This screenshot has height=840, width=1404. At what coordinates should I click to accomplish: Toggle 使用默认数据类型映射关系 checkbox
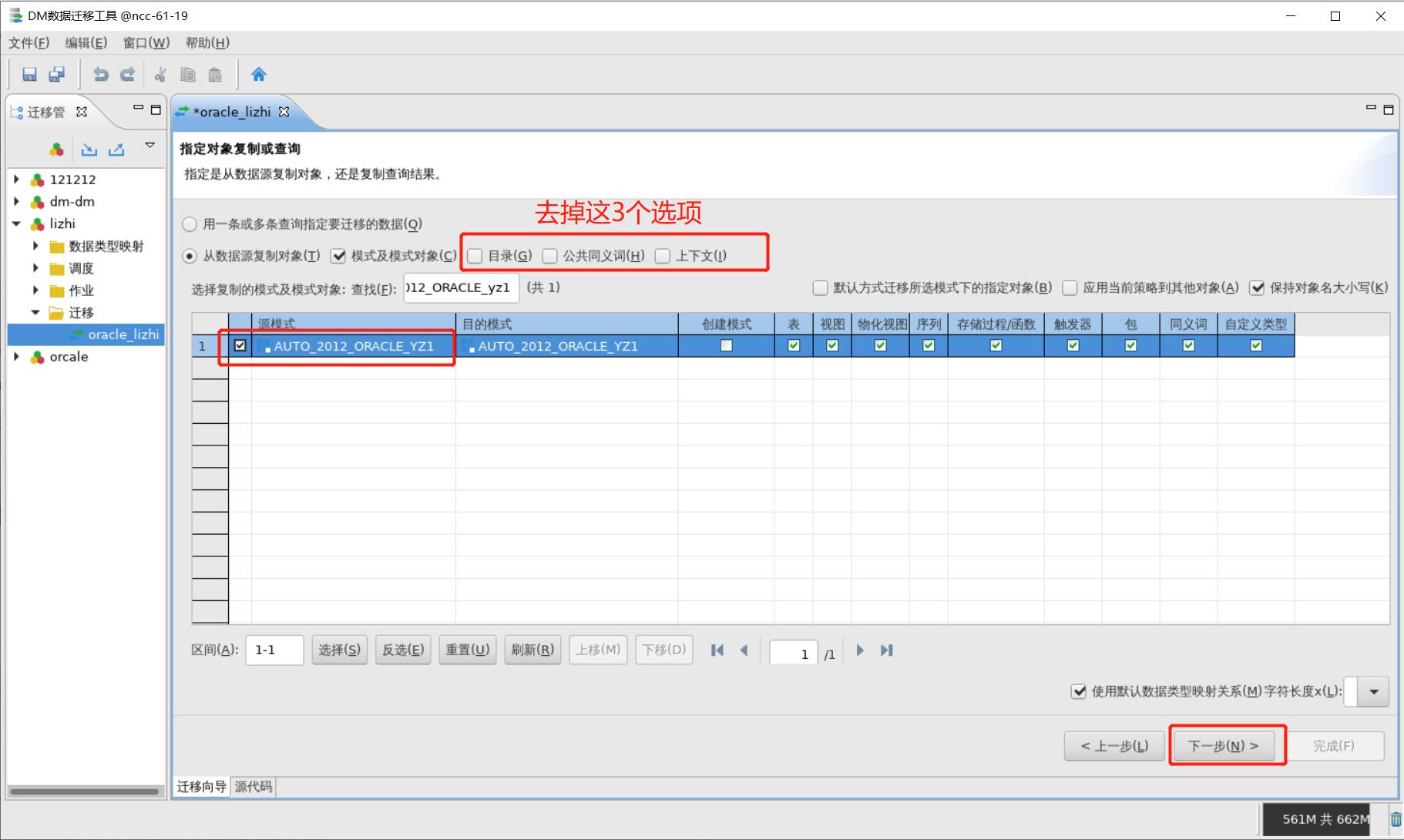1079,691
